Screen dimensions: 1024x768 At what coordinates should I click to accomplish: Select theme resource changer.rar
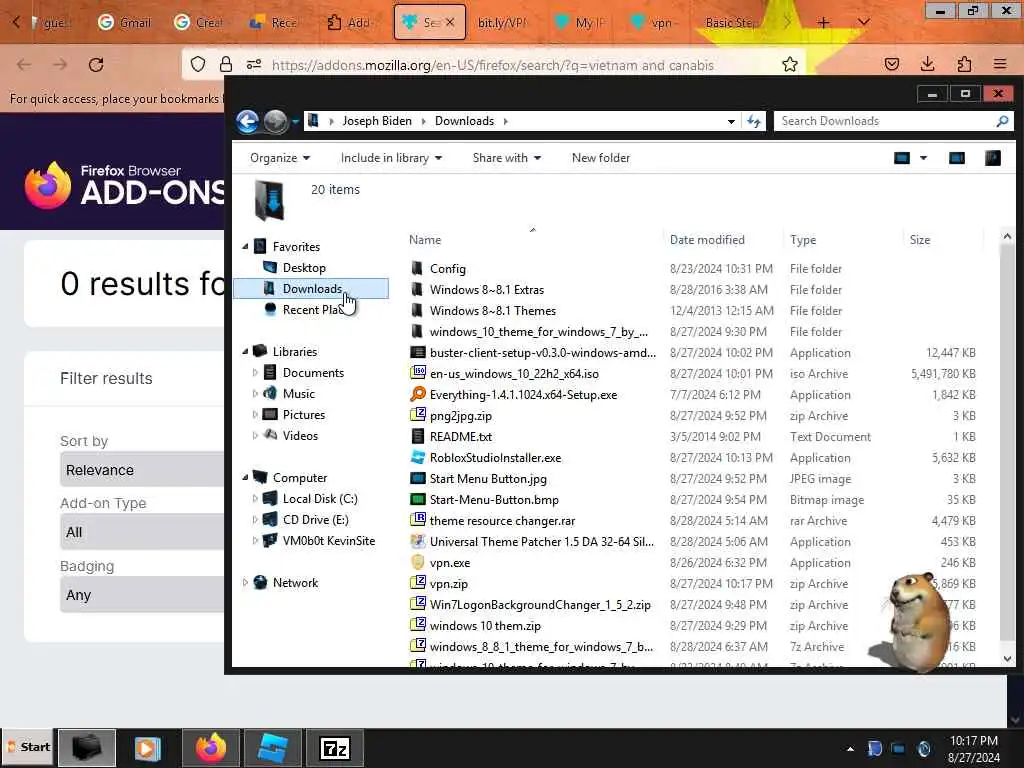tap(502, 521)
